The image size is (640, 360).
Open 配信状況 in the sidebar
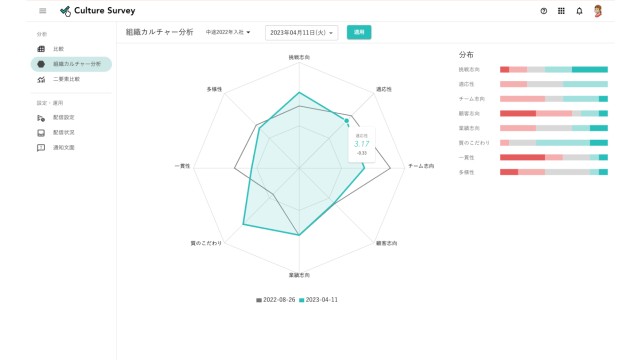[x=71, y=133]
